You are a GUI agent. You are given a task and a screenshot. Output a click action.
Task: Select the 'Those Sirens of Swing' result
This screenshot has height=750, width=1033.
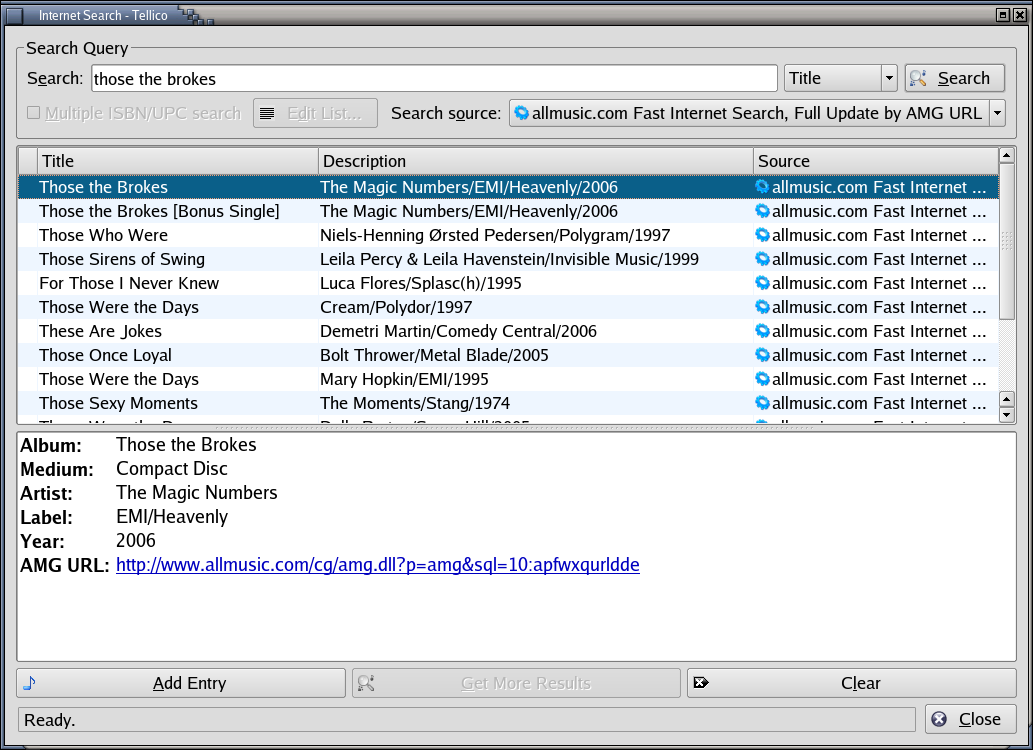click(x=508, y=259)
